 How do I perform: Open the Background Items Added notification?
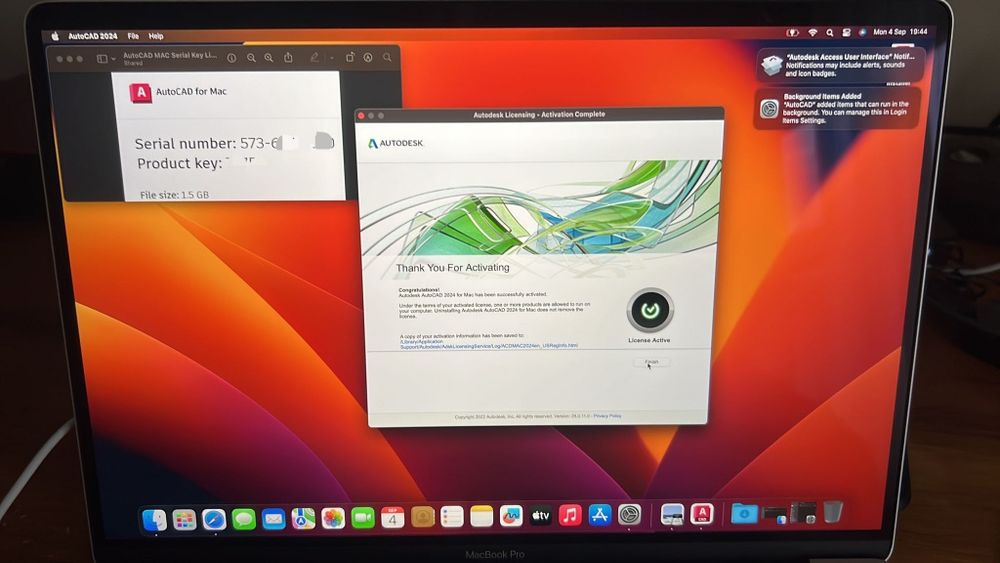pyautogui.click(x=838, y=108)
